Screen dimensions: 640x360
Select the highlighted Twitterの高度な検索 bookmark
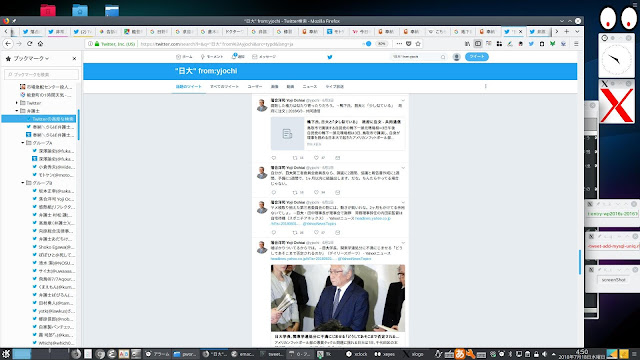(x=39, y=119)
